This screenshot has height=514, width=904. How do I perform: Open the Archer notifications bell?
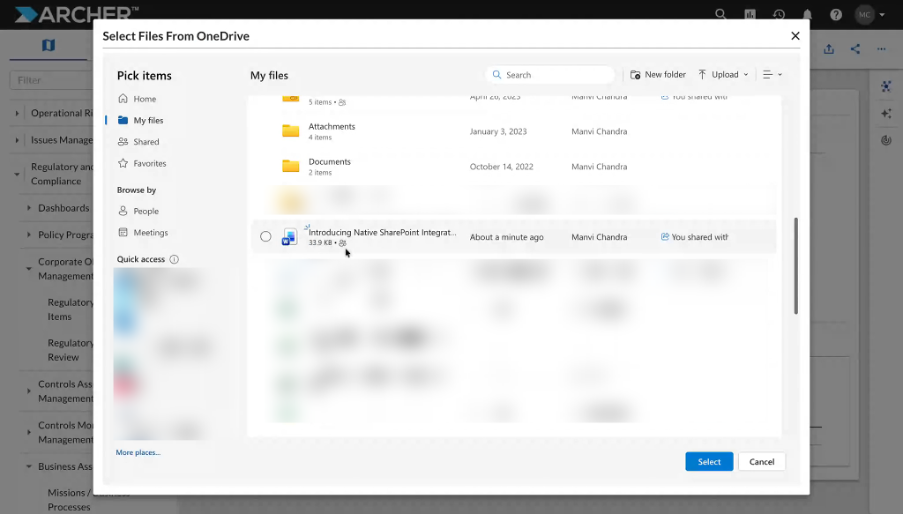807,14
